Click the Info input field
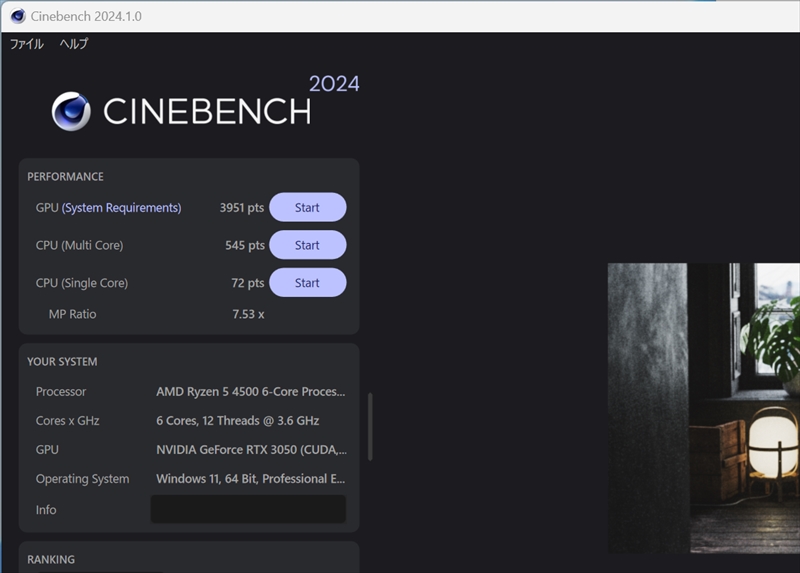Viewport: 800px width, 573px height. click(x=248, y=509)
